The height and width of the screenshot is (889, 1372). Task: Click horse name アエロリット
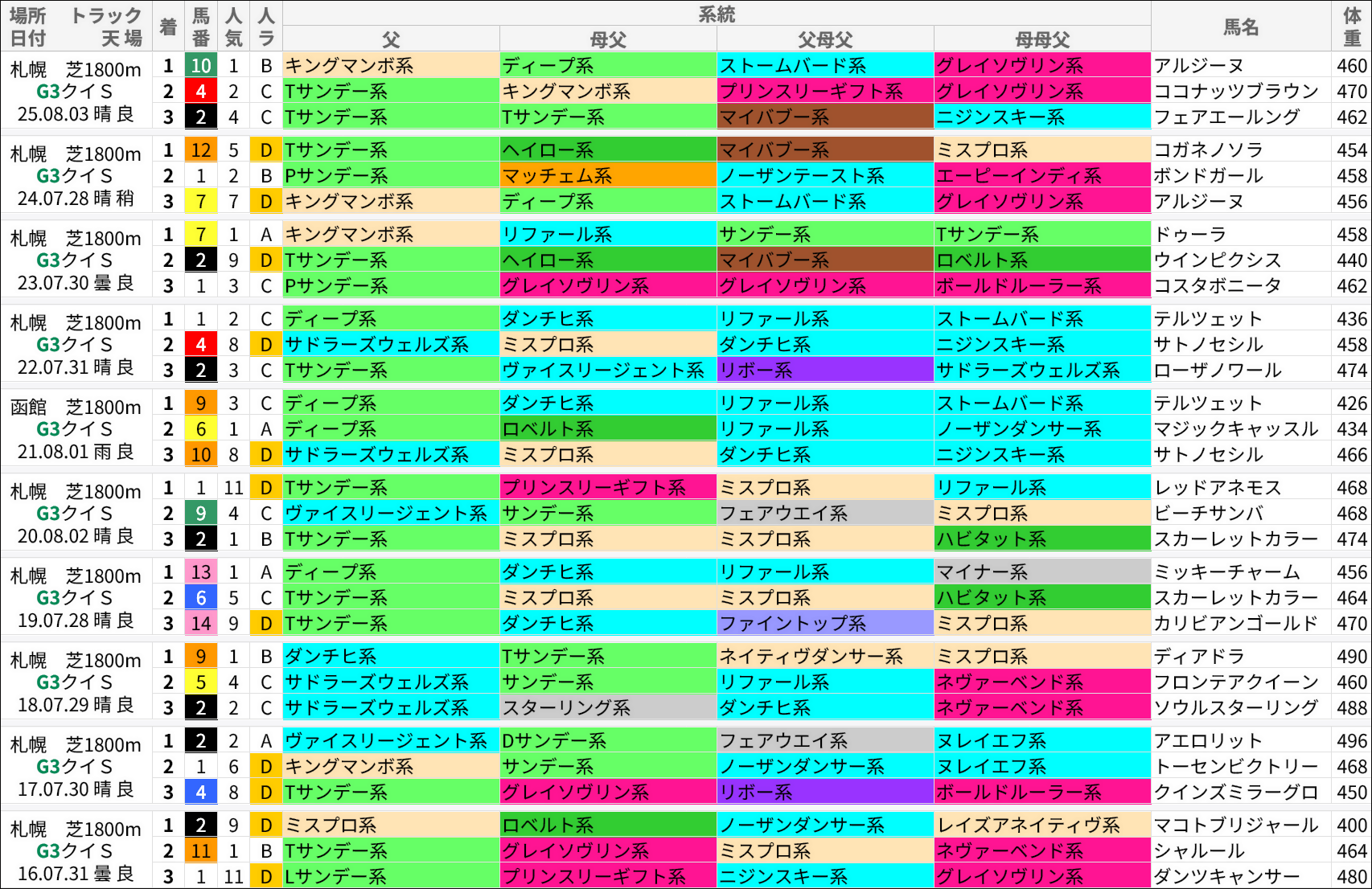(1209, 741)
